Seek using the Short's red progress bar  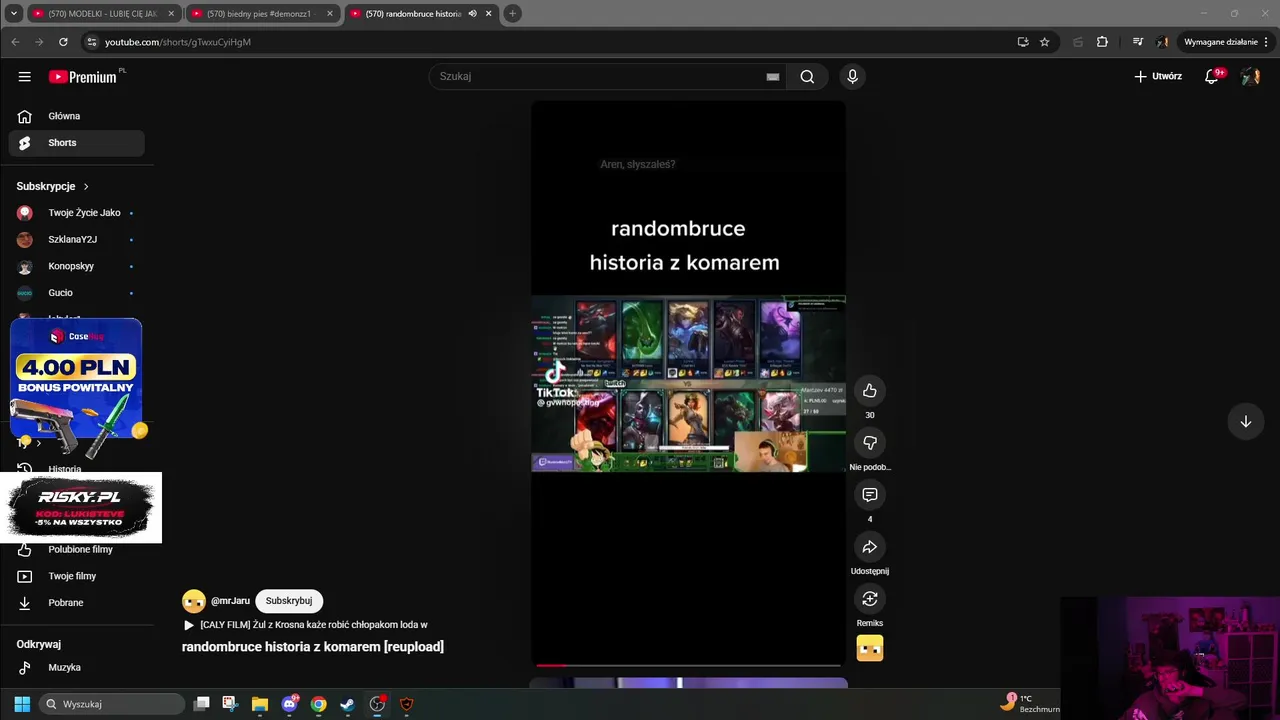pyautogui.click(x=688, y=665)
